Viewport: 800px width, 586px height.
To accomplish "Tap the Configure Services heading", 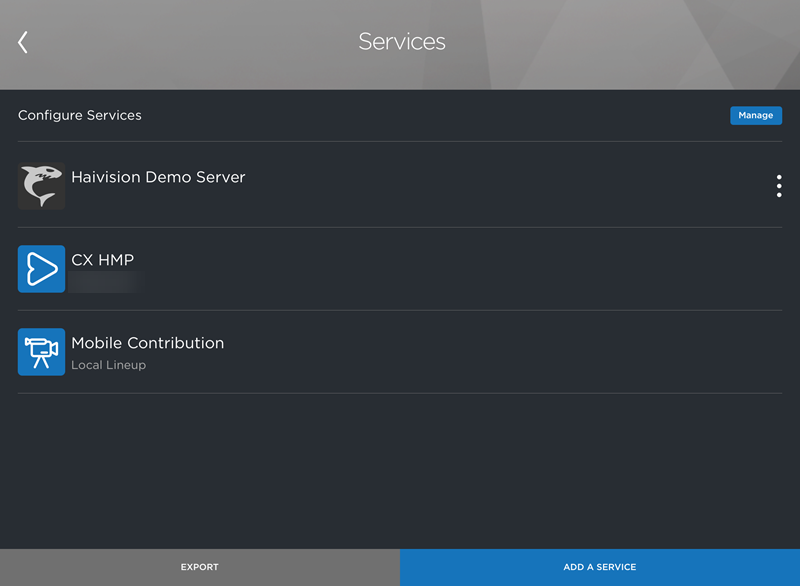I will tap(79, 115).
